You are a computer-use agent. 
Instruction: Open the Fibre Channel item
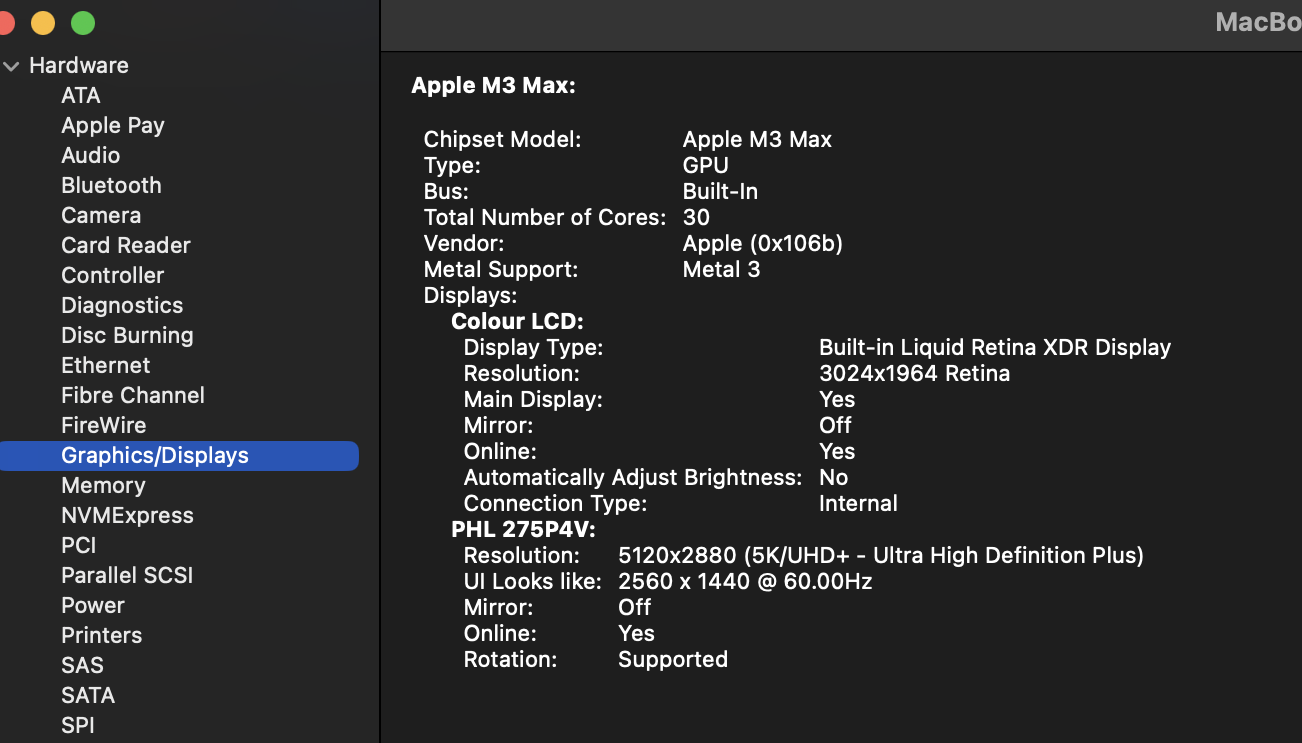pos(133,395)
